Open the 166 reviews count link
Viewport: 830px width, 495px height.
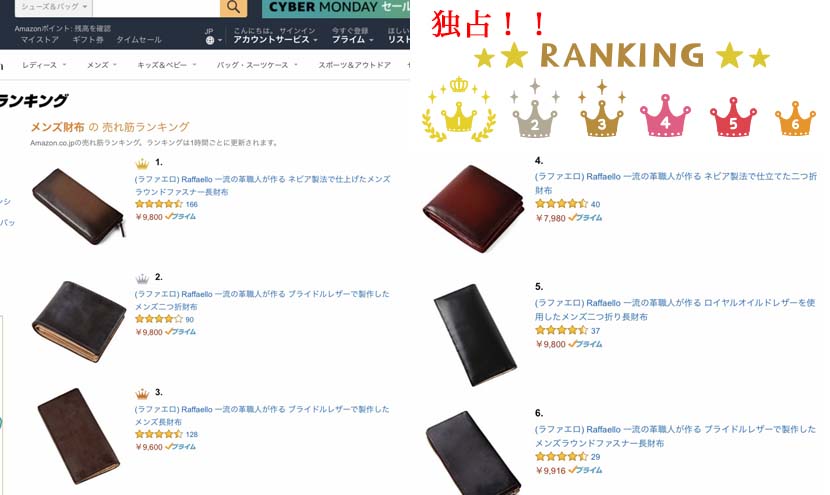pyautogui.click(x=192, y=204)
